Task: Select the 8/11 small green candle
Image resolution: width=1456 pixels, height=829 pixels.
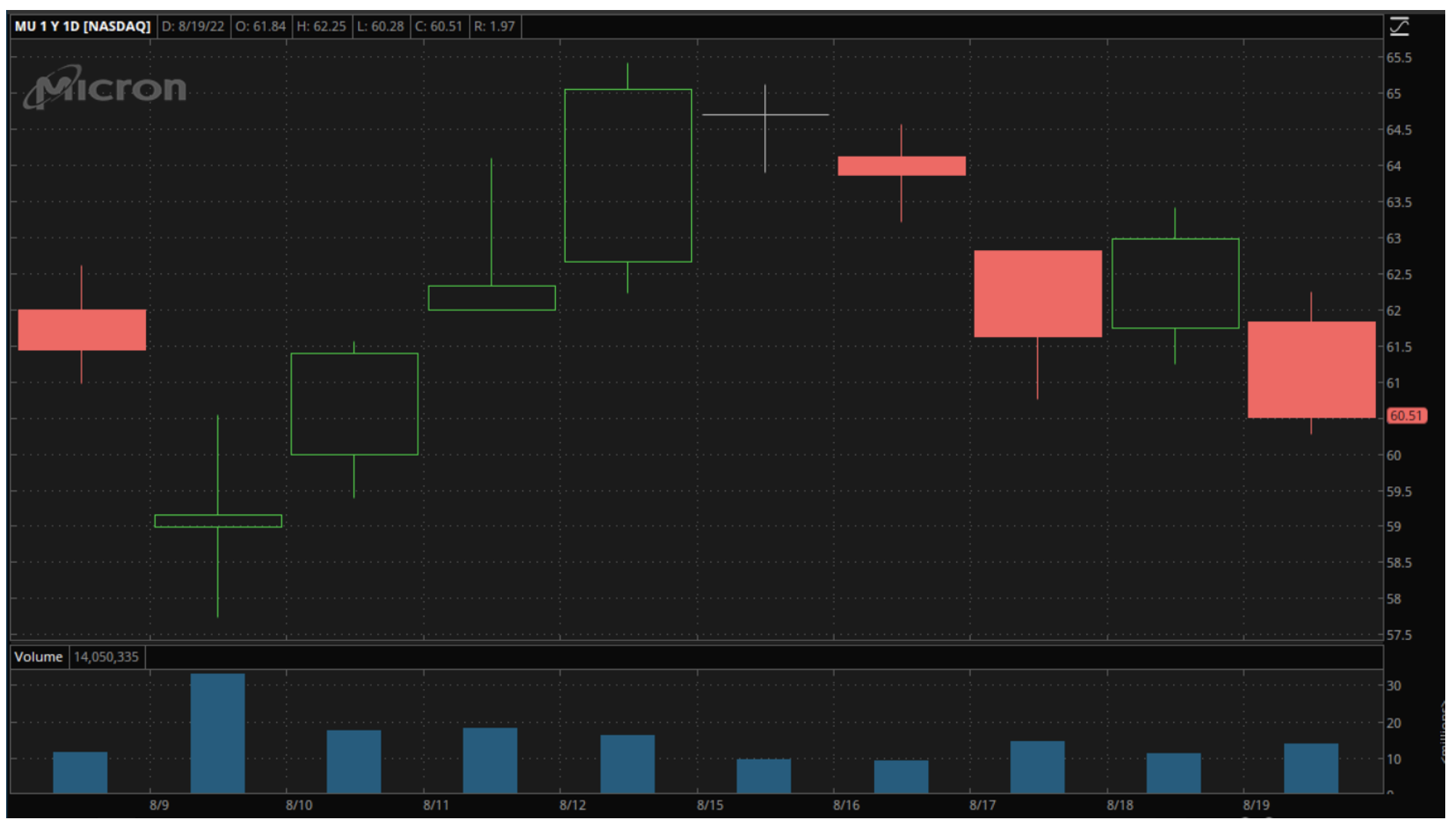Action: pos(492,298)
